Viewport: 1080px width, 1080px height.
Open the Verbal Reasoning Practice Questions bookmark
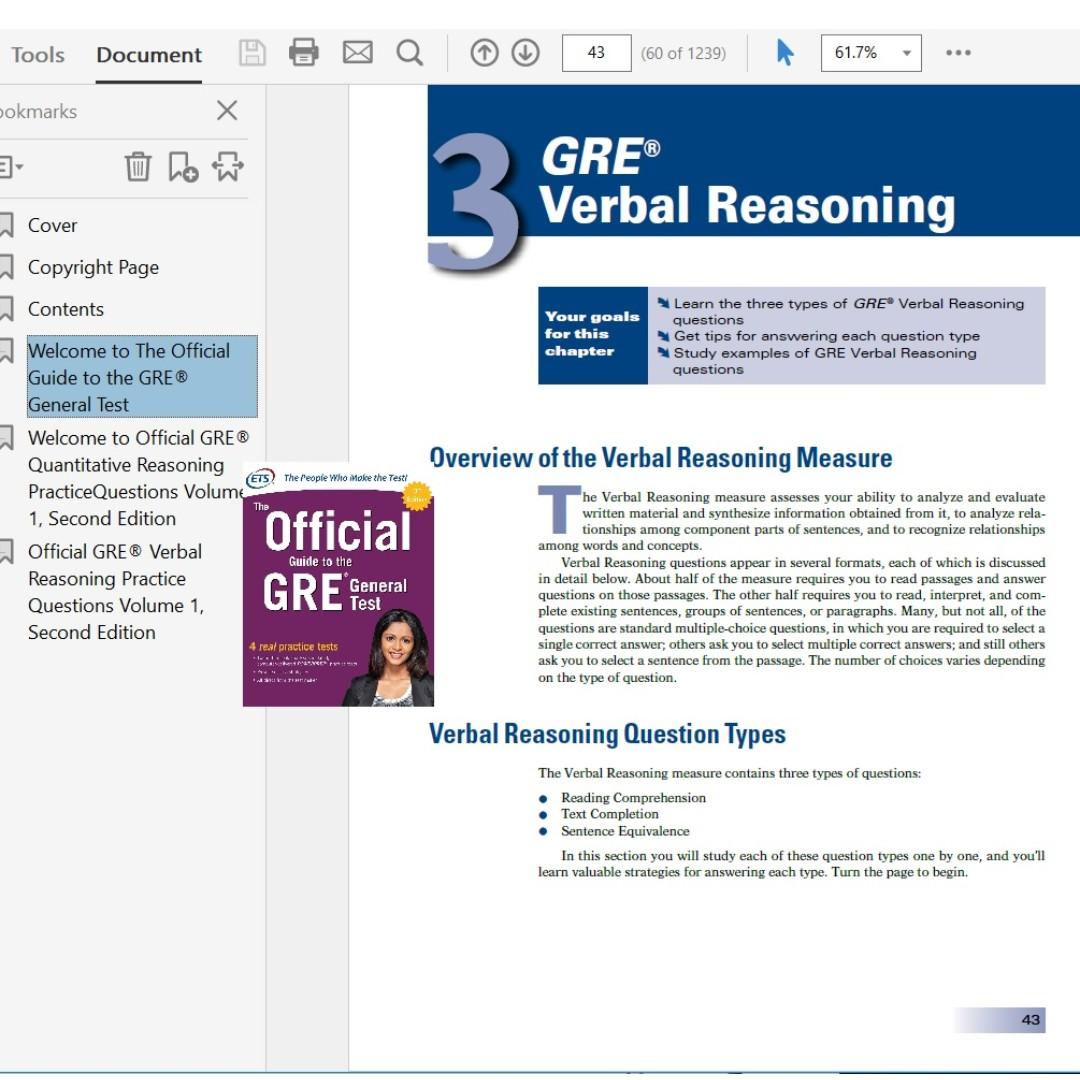(116, 592)
